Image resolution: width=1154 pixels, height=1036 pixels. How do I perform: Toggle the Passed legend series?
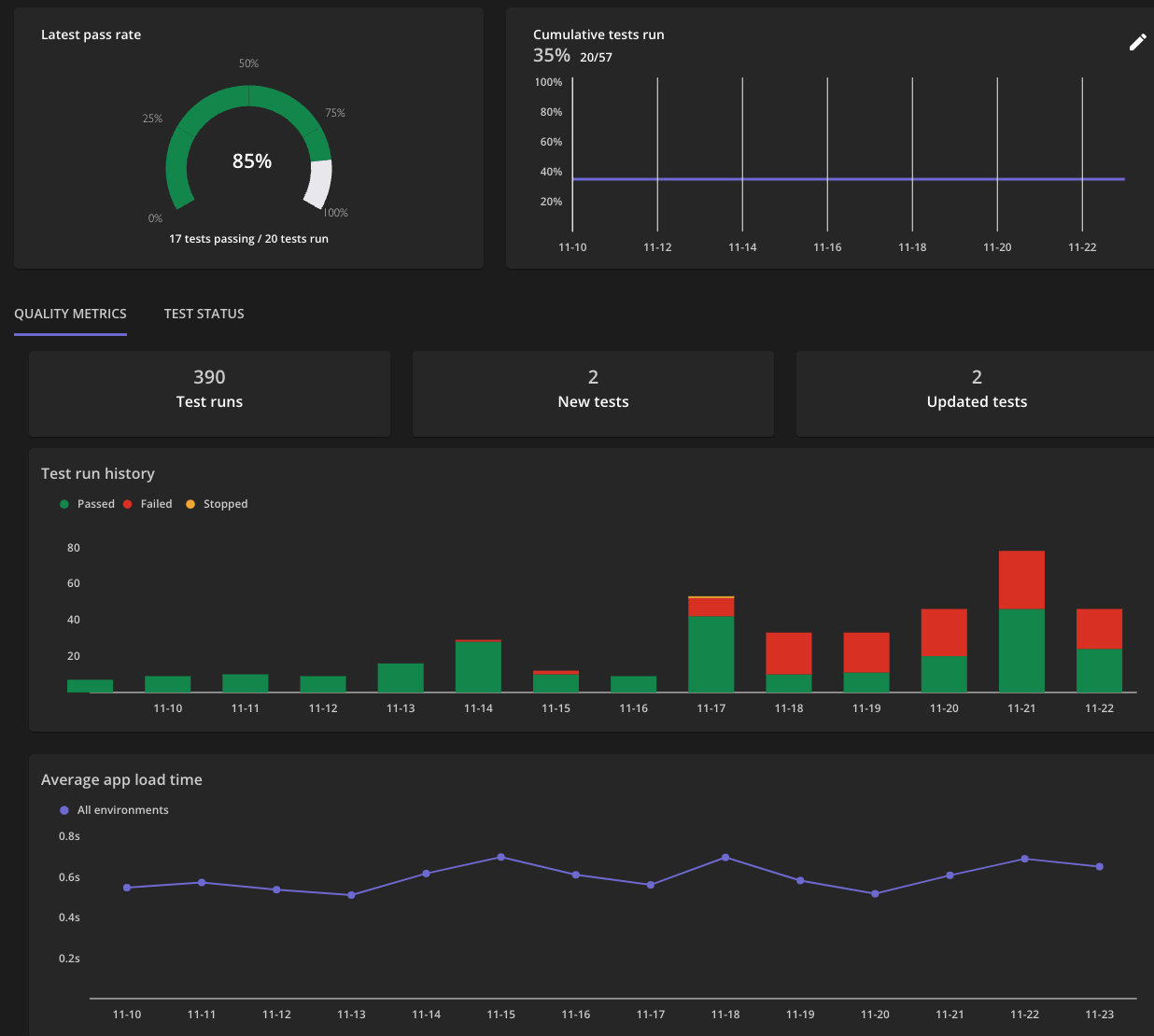tap(95, 504)
